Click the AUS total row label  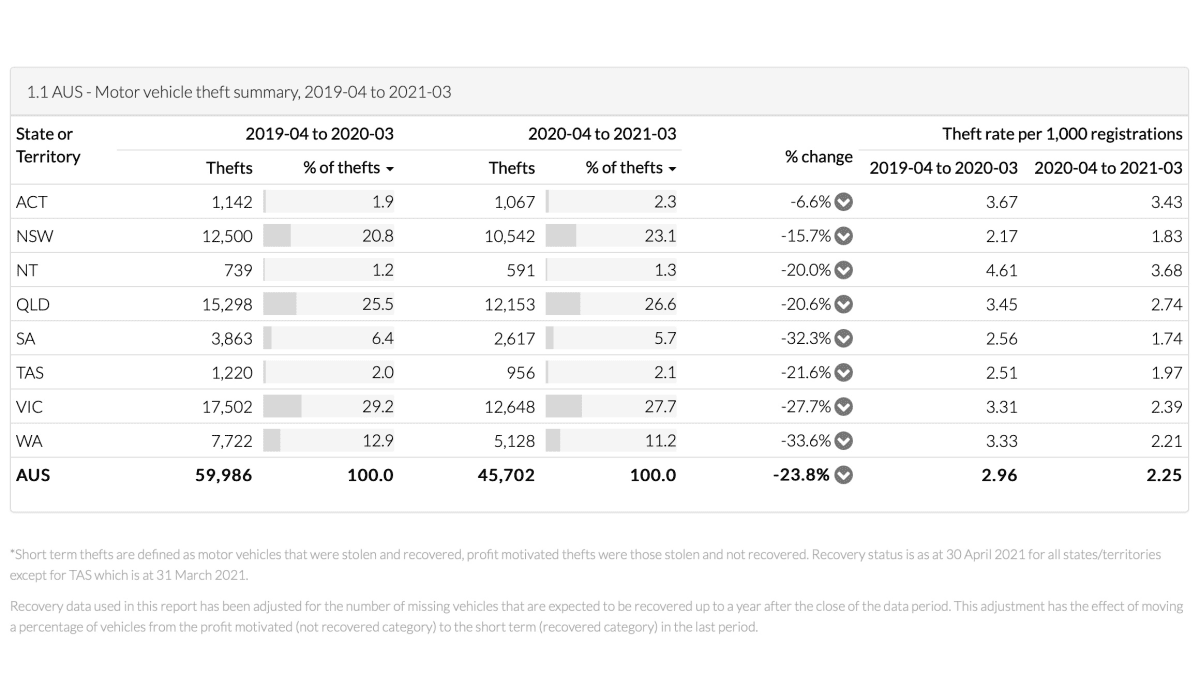point(33,474)
